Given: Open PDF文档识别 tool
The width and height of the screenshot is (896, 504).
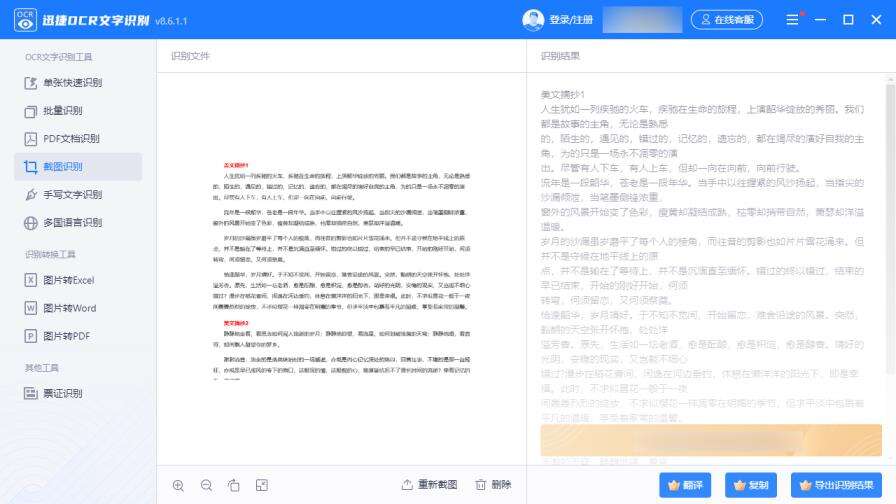Looking at the screenshot, I should [62, 139].
